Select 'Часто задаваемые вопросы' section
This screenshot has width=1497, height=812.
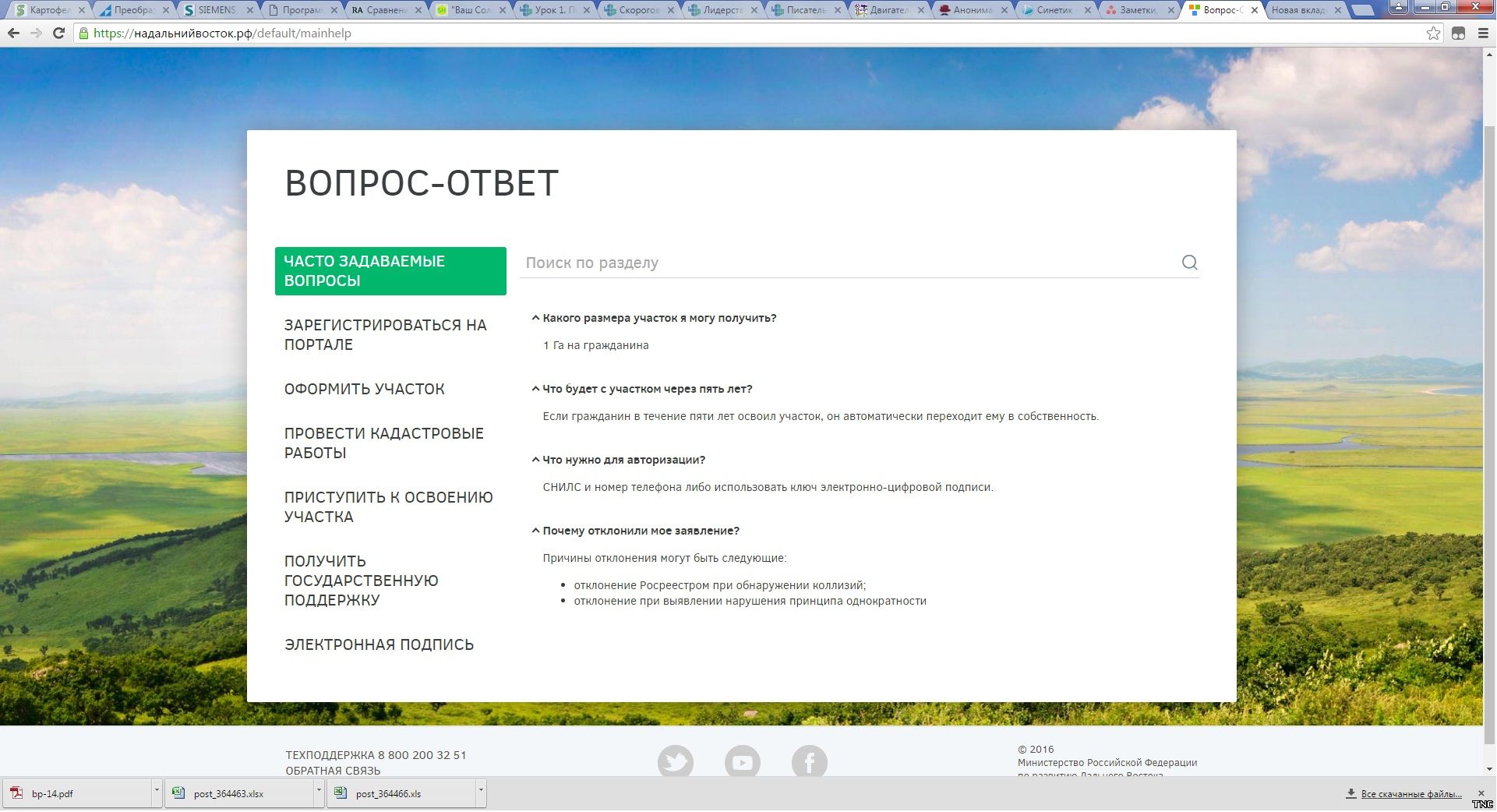point(390,271)
